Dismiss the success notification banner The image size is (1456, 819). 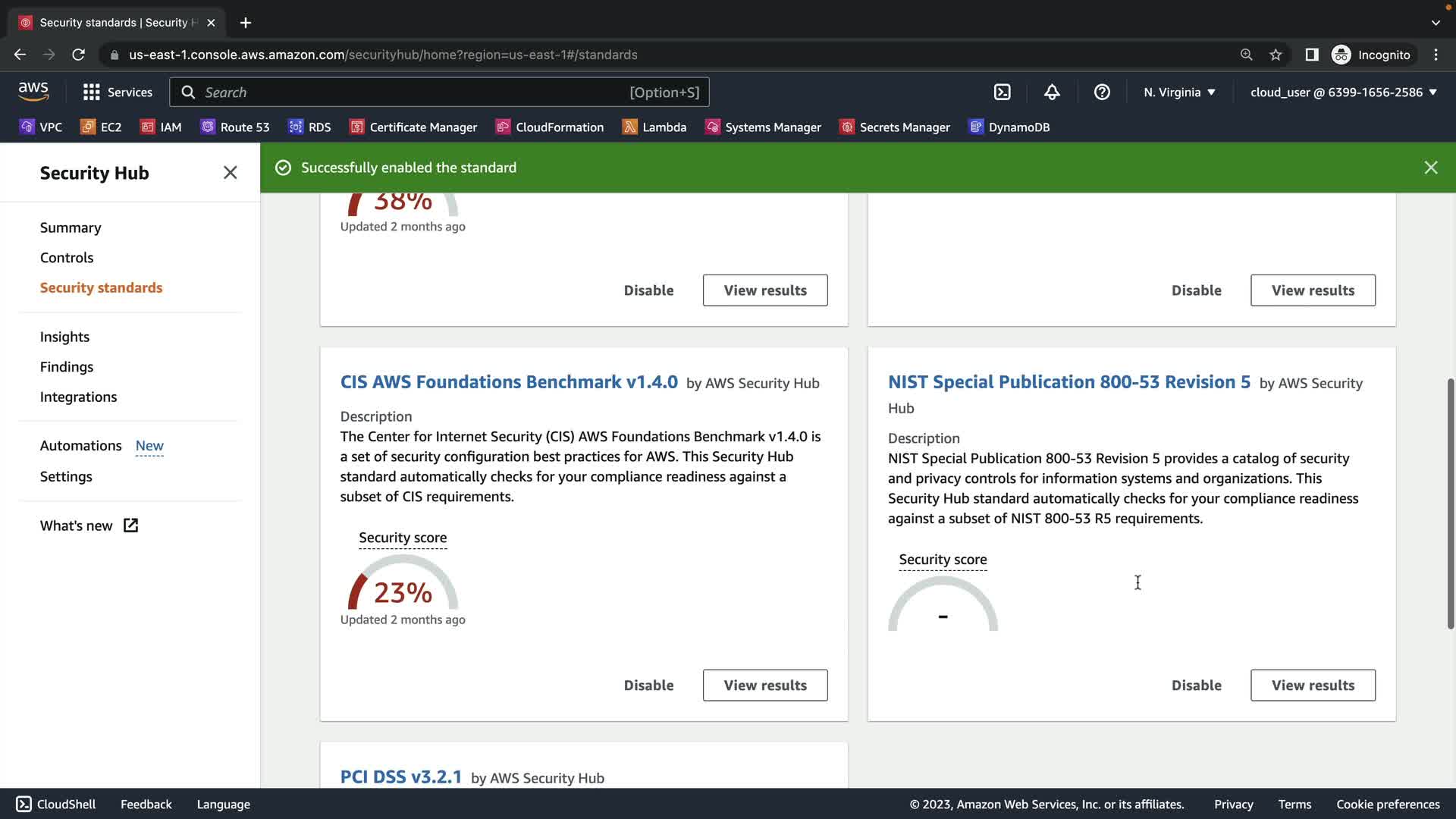coord(1430,168)
